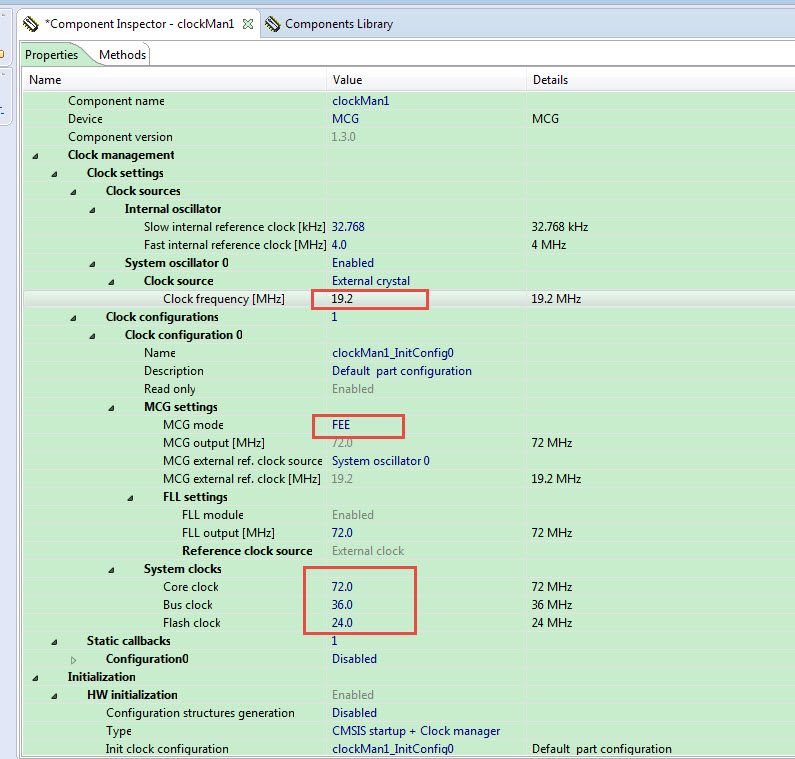Select the Reference clock source row
Screen dimensions: 795x759
pos(409,551)
